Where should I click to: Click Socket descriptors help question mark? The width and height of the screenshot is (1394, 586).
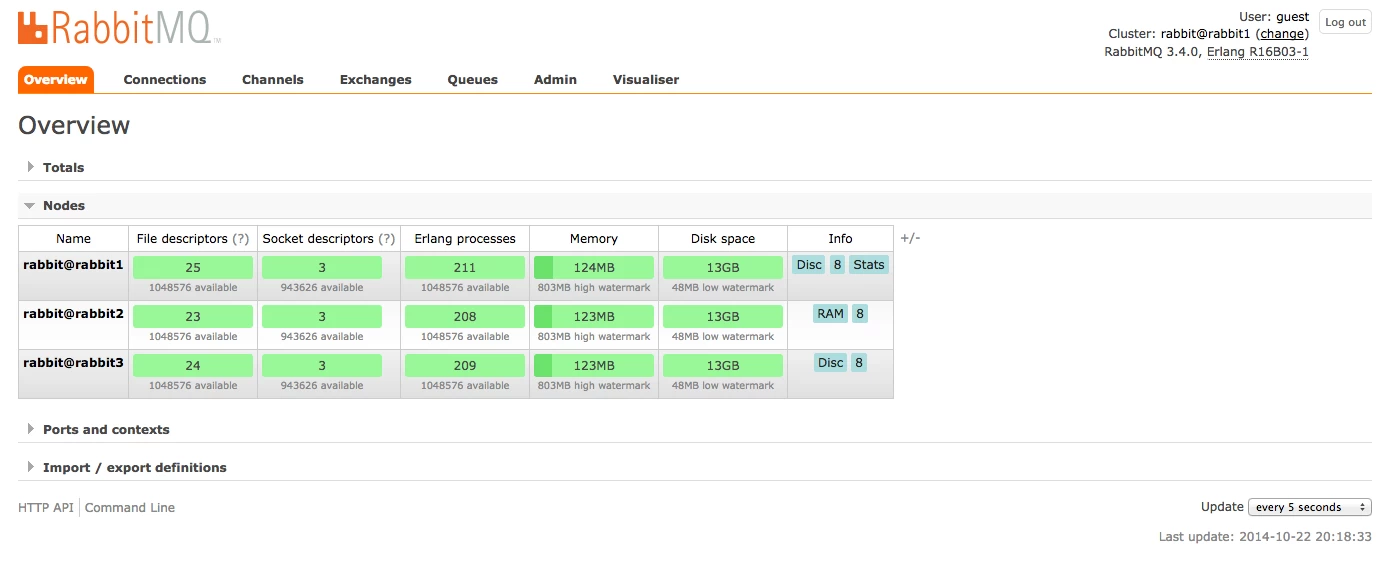387,239
